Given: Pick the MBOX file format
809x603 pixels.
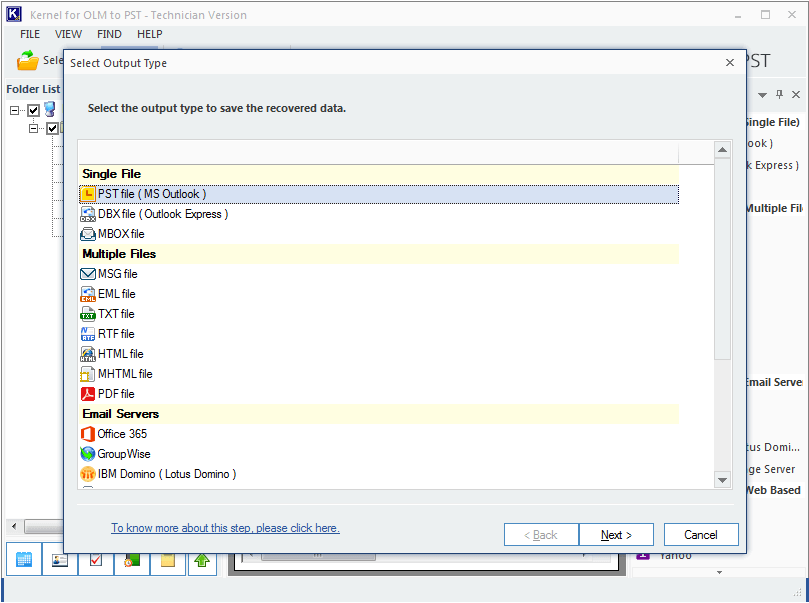Looking at the screenshot, I should (x=120, y=234).
